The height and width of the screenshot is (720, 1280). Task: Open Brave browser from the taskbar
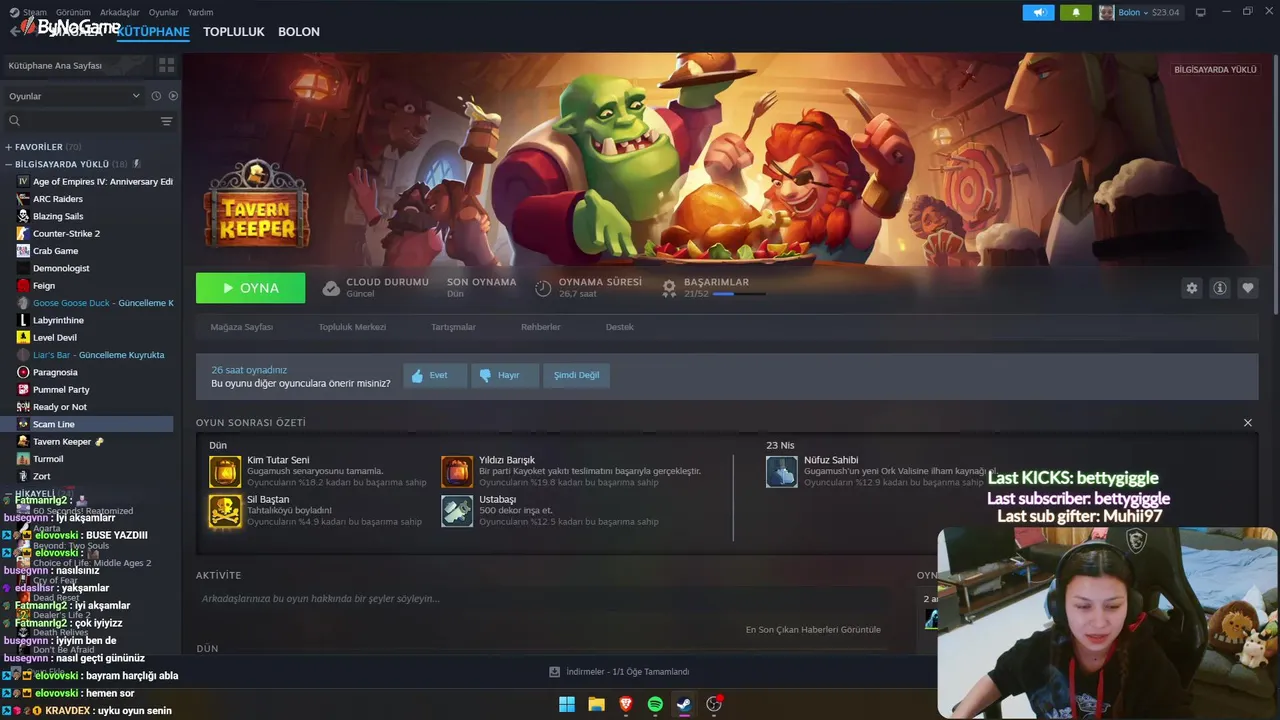[626, 704]
